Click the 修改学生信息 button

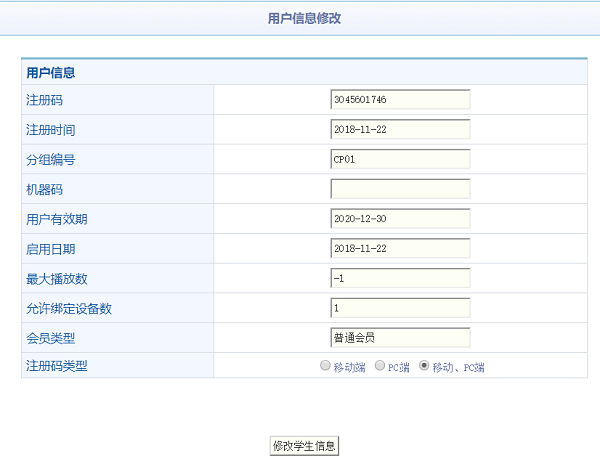(x=304, y=446)
